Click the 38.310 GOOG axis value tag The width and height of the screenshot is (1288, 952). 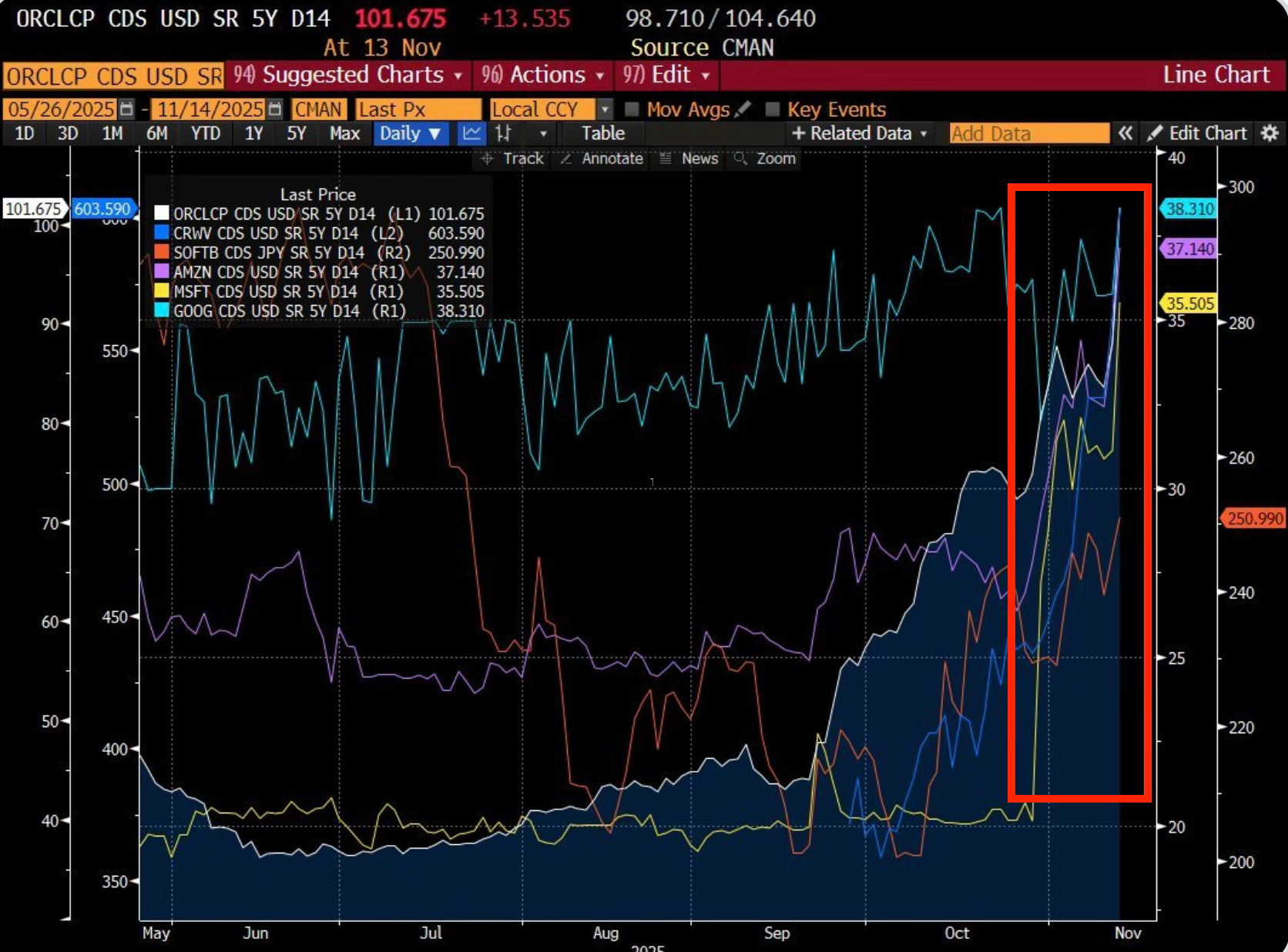1188,209
